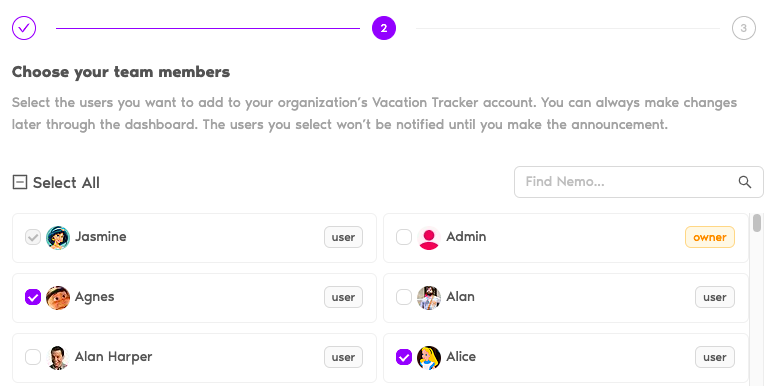Image resolution: width=784 pixels, height=386 pixels.
Task: Focus the Find Nemo search field
Action: point(638,182)
